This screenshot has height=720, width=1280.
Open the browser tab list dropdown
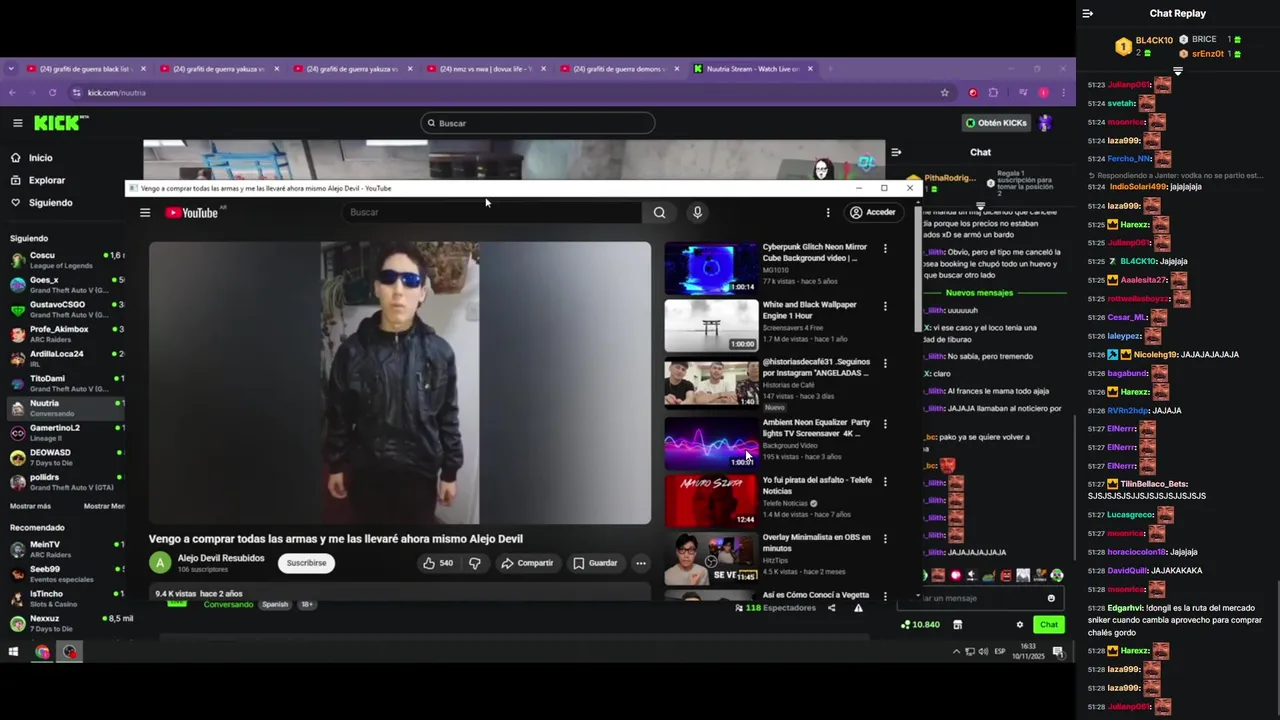(11, 69)
